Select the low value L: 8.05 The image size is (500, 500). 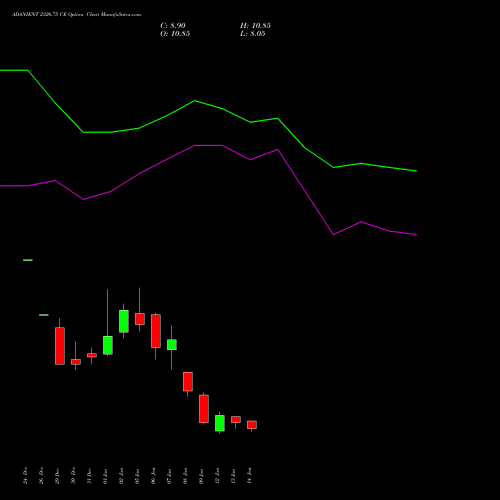(253, 34)
